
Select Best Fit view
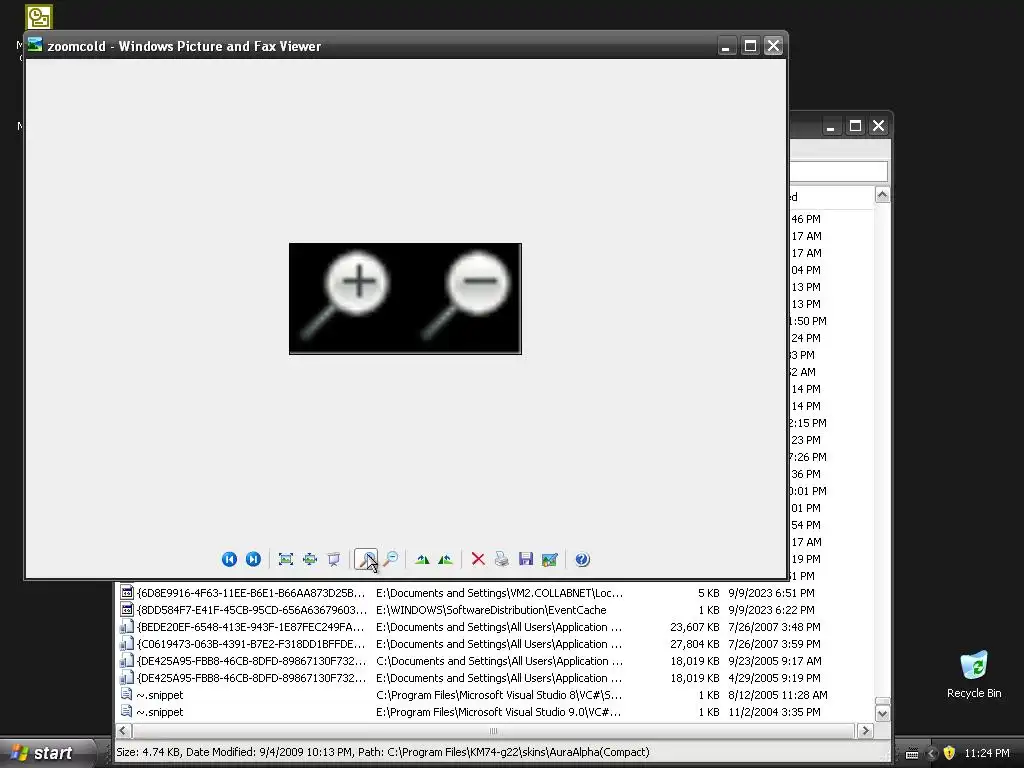286,559
